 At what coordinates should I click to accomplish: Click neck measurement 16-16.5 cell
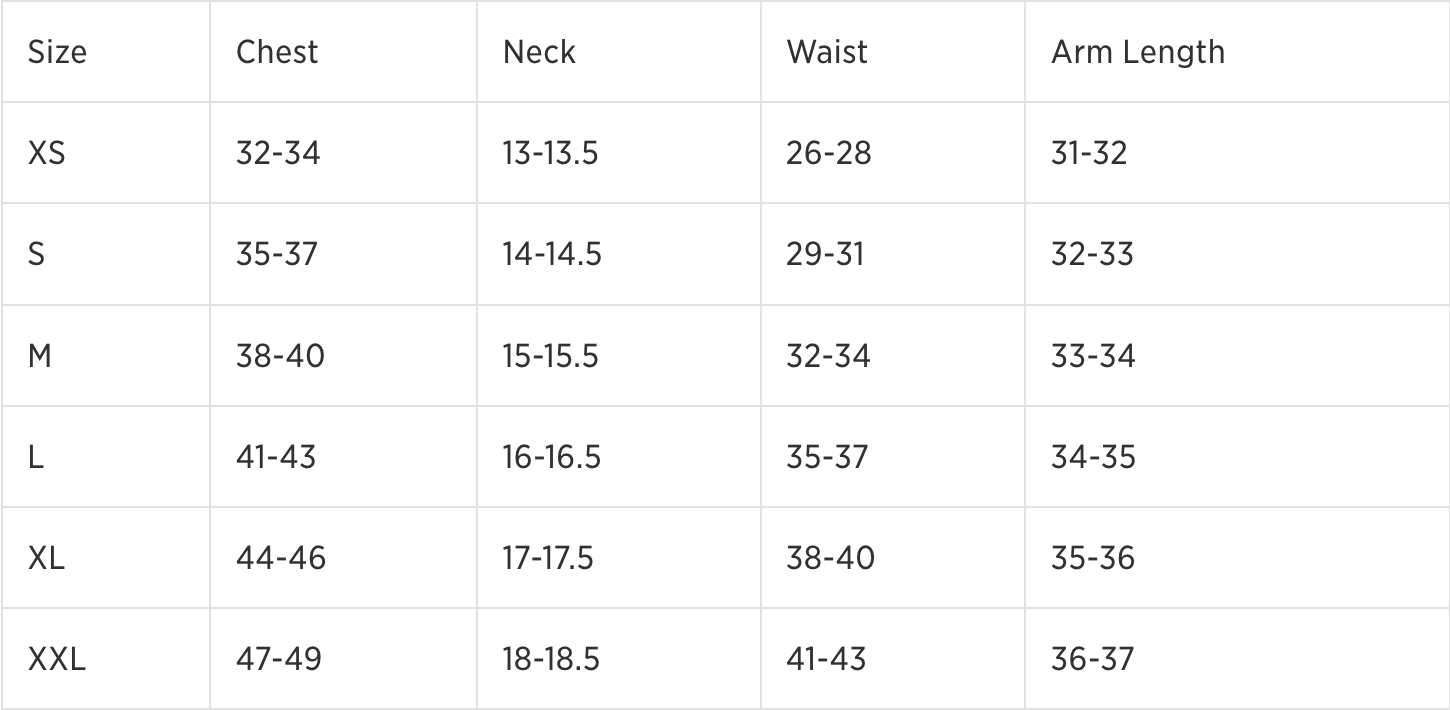(551, 457)
